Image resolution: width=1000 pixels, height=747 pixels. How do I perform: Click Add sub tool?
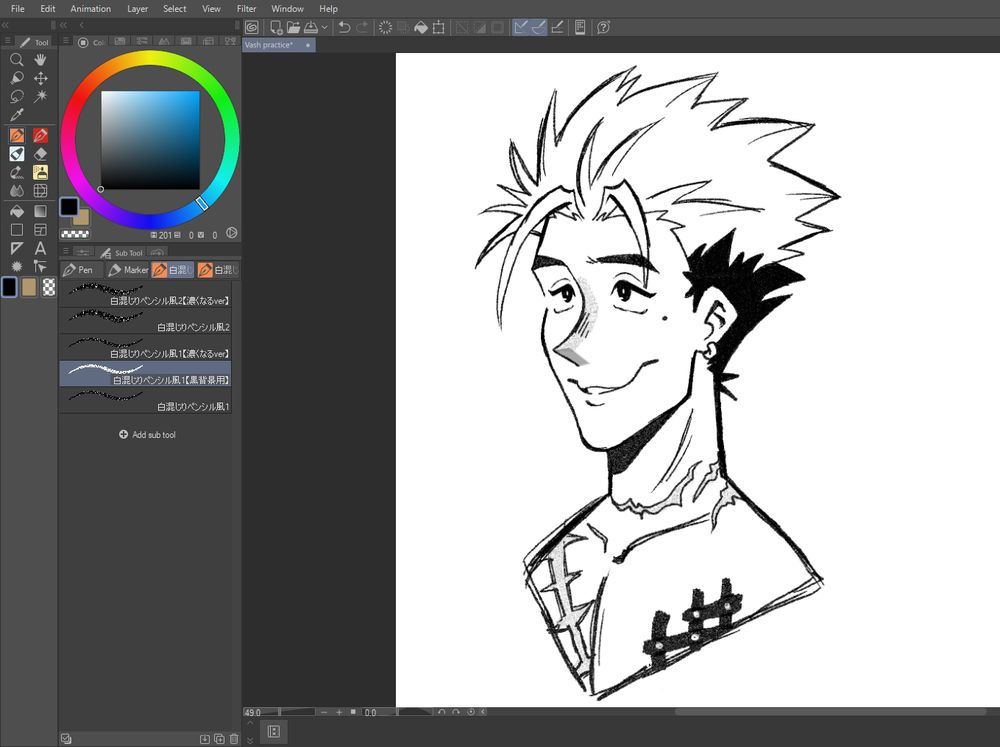coord(147,435)
